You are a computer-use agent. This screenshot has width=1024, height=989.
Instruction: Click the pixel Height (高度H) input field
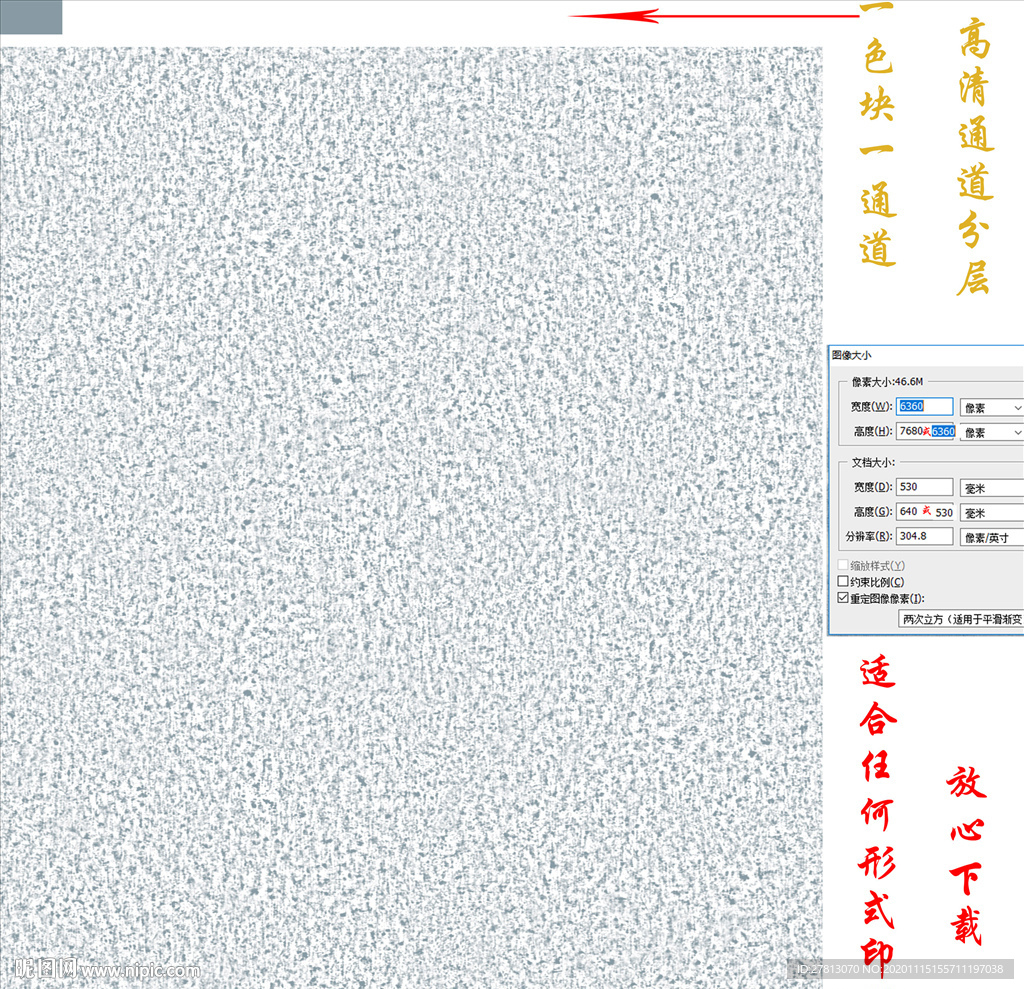click(926, 431)
